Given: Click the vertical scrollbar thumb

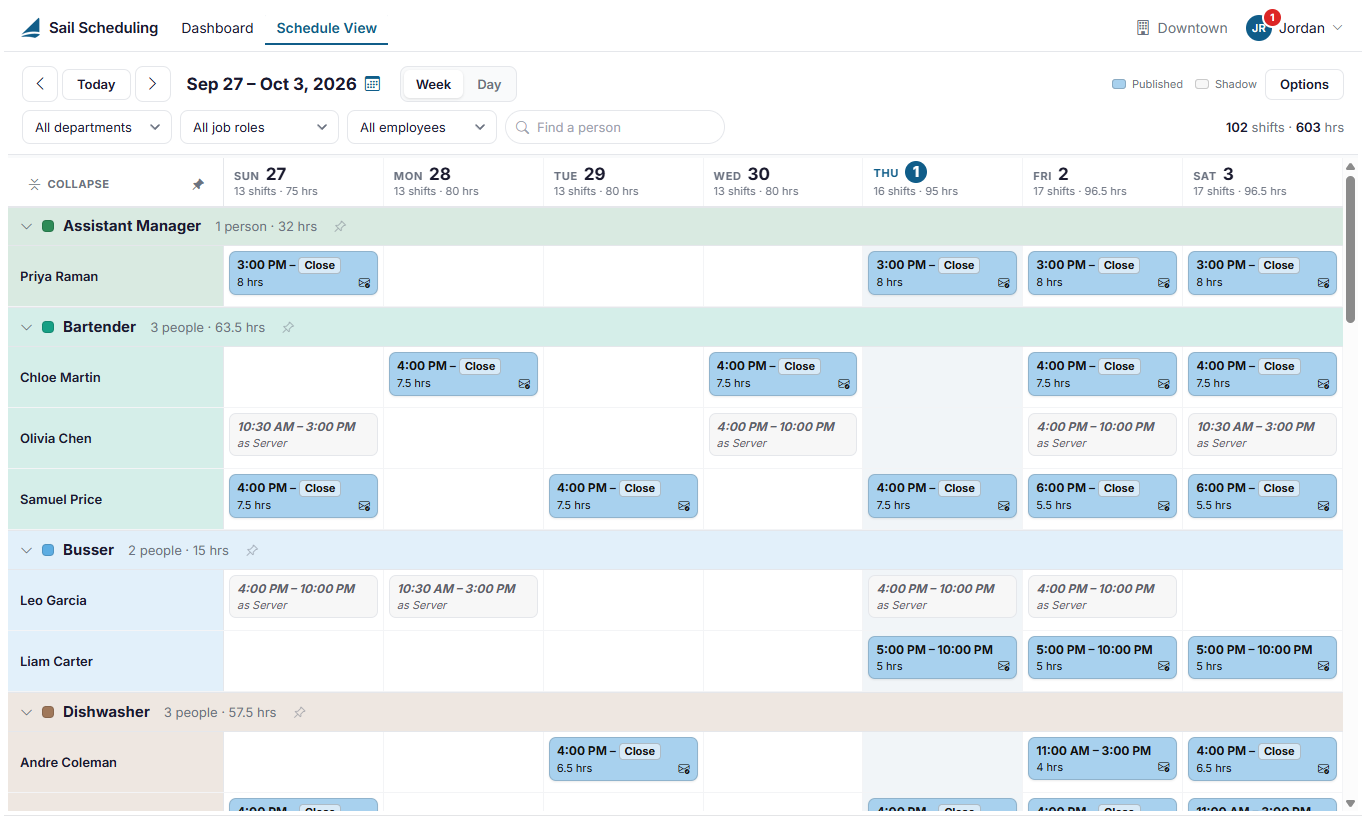Looking at the screenshot, I should tap(1350, 249).
